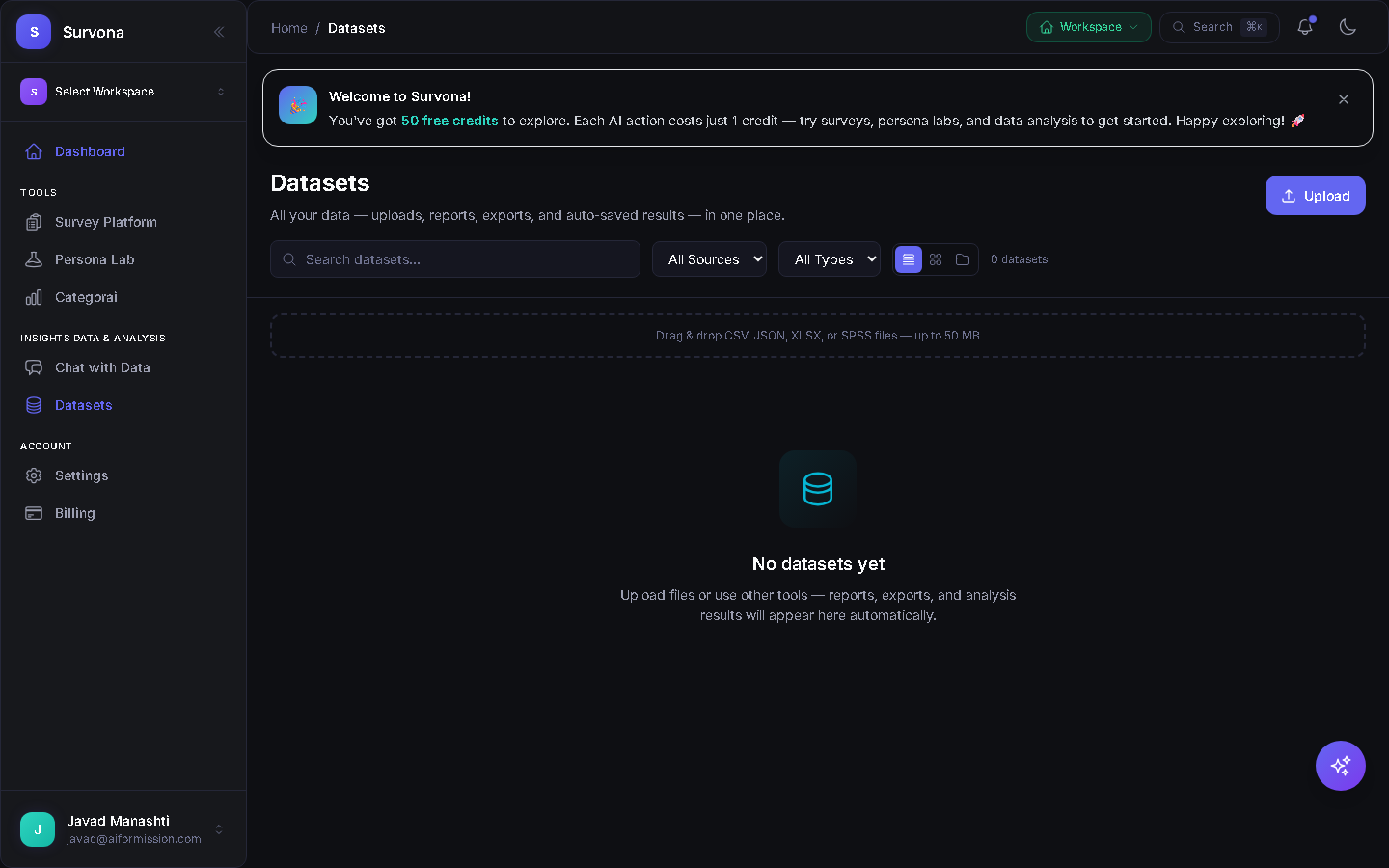Viewport: 1389px width, 868px height.
Task: Open the All Sources filter dropdown
Action: pos(709,258)
